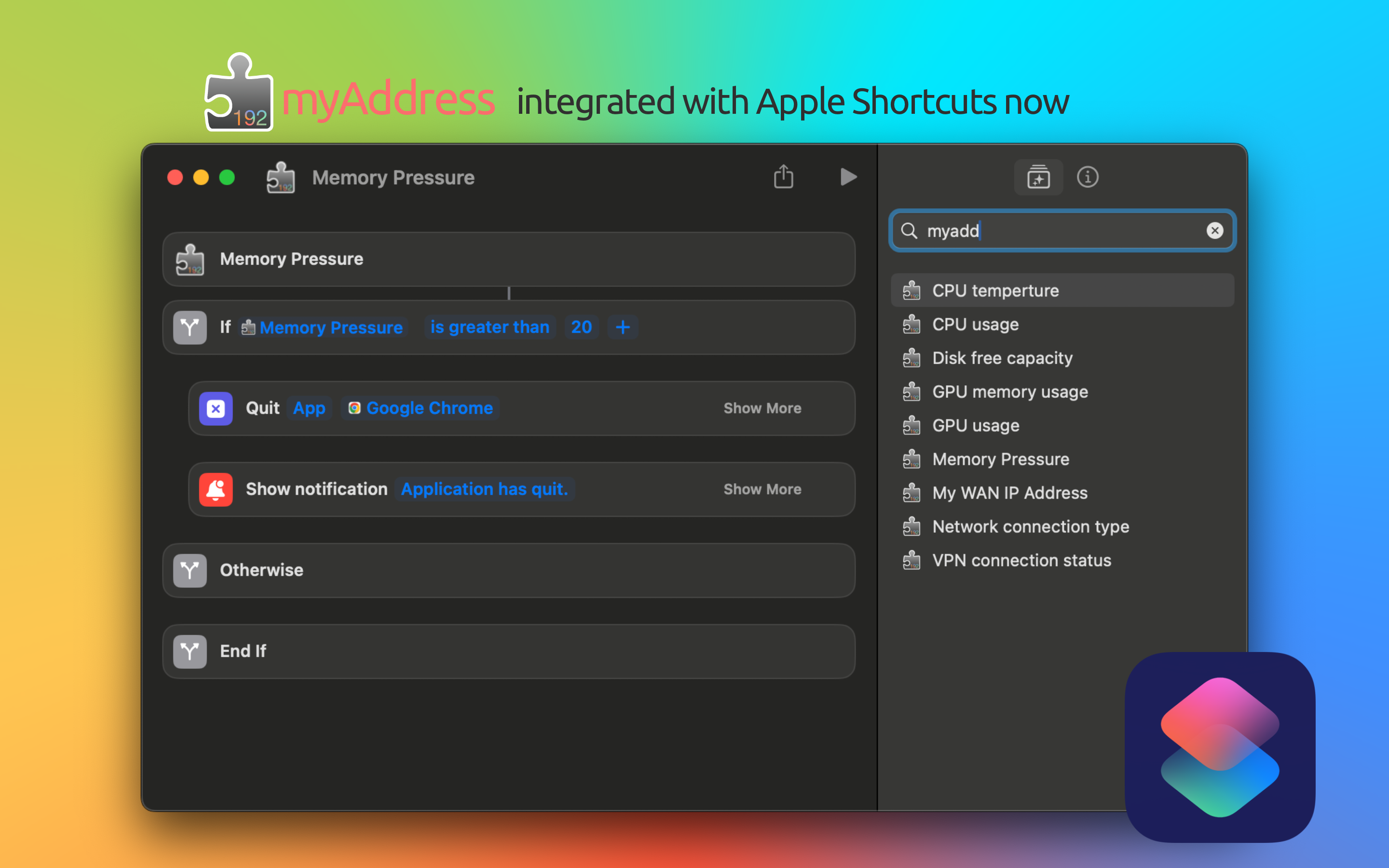Click the End If branch icon
Viewport: 1389px width, 868px height.
pos(190,651)
